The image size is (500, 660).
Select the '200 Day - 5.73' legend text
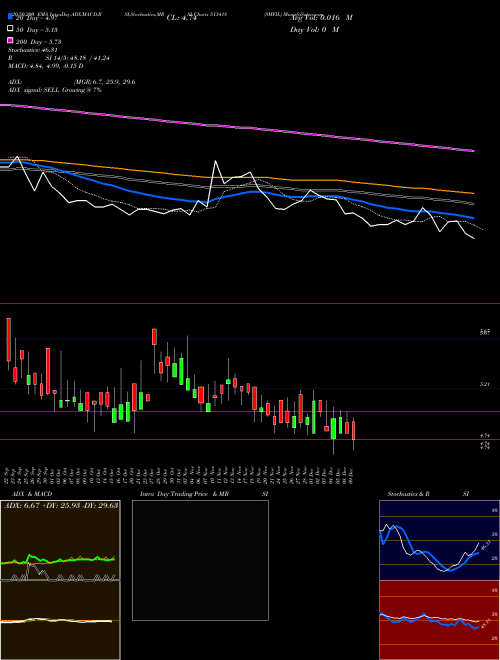click(39, 41)
